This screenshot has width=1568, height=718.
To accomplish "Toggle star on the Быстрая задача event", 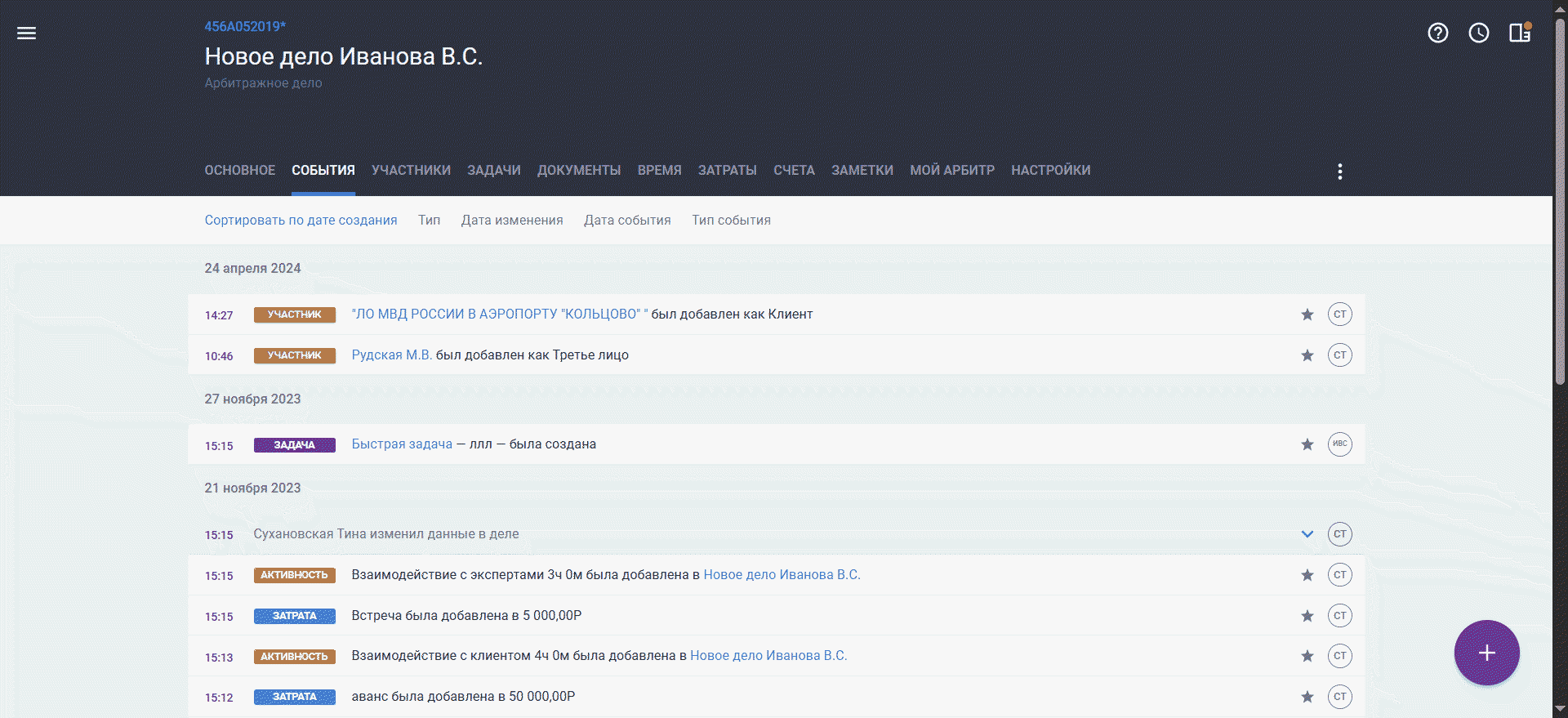I will coord(1307,444).
